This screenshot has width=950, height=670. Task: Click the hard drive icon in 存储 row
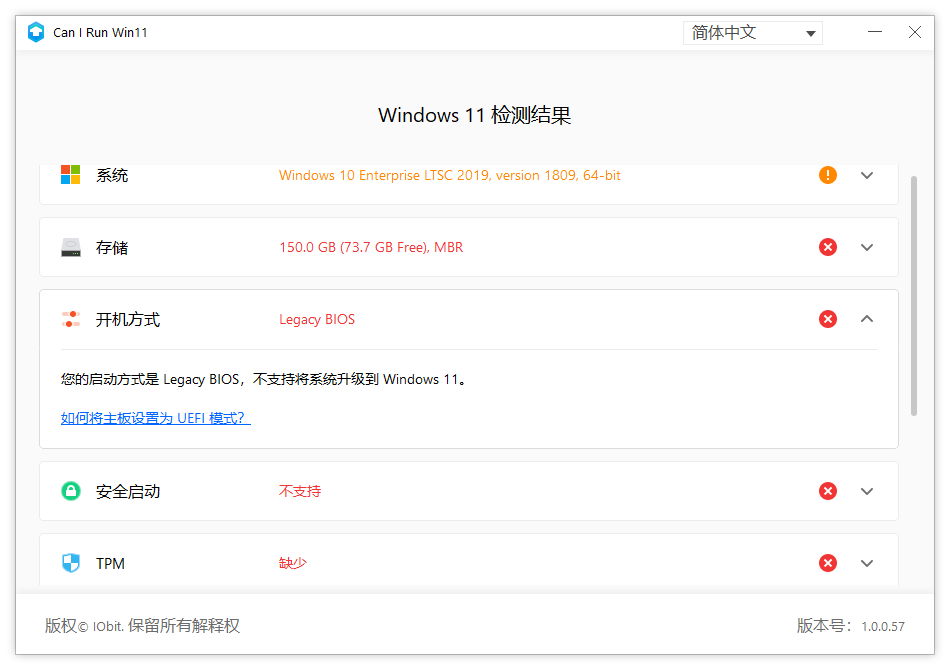(71, 247)
